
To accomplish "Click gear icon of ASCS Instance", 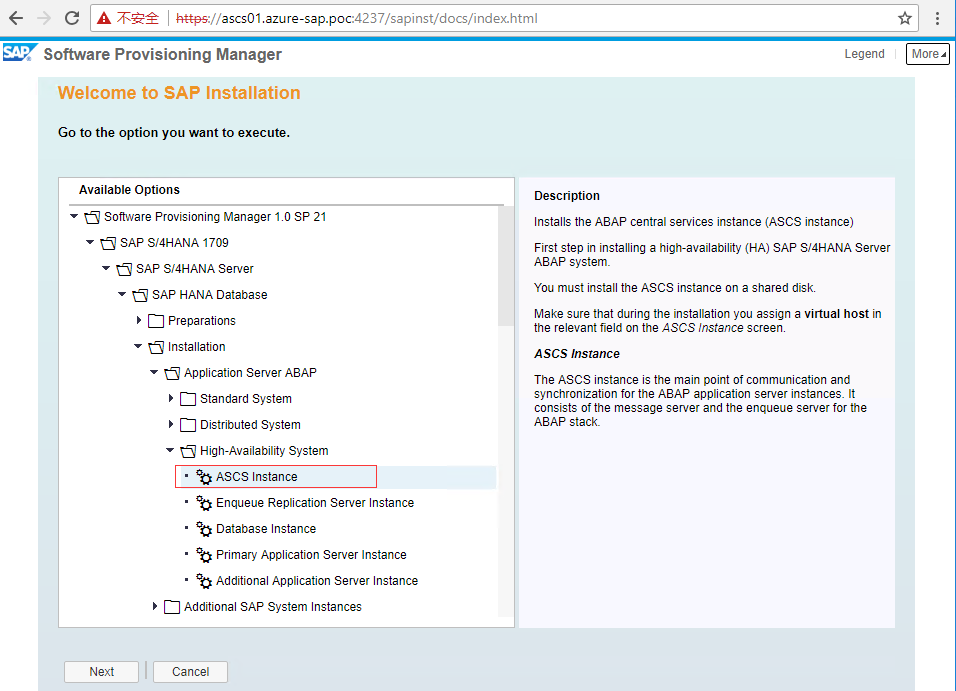I will coord(204,477).
